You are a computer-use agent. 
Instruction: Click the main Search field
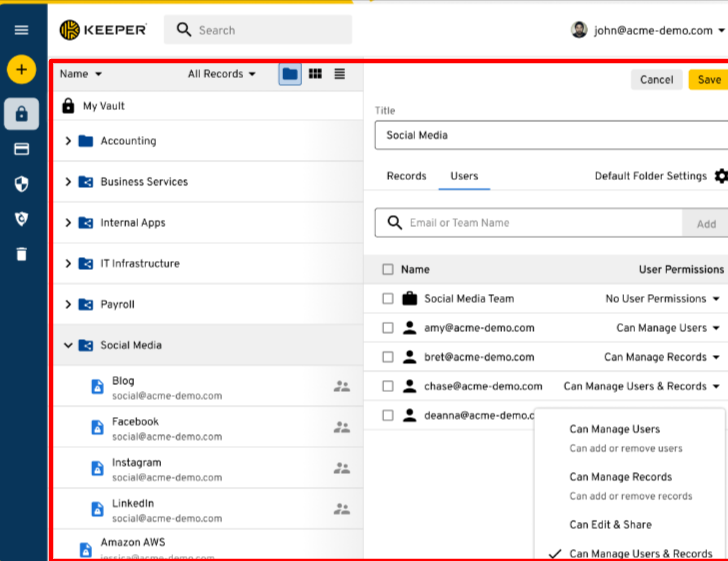258,30
